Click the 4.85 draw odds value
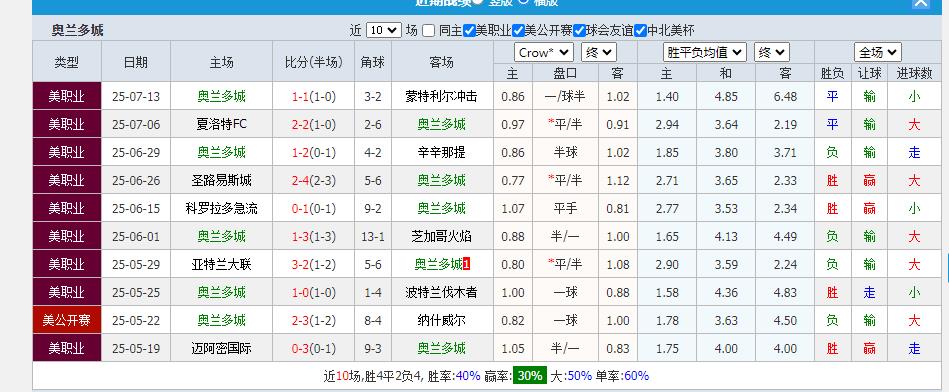This screenshot has width=949, height=392. [x=726, y=96]
